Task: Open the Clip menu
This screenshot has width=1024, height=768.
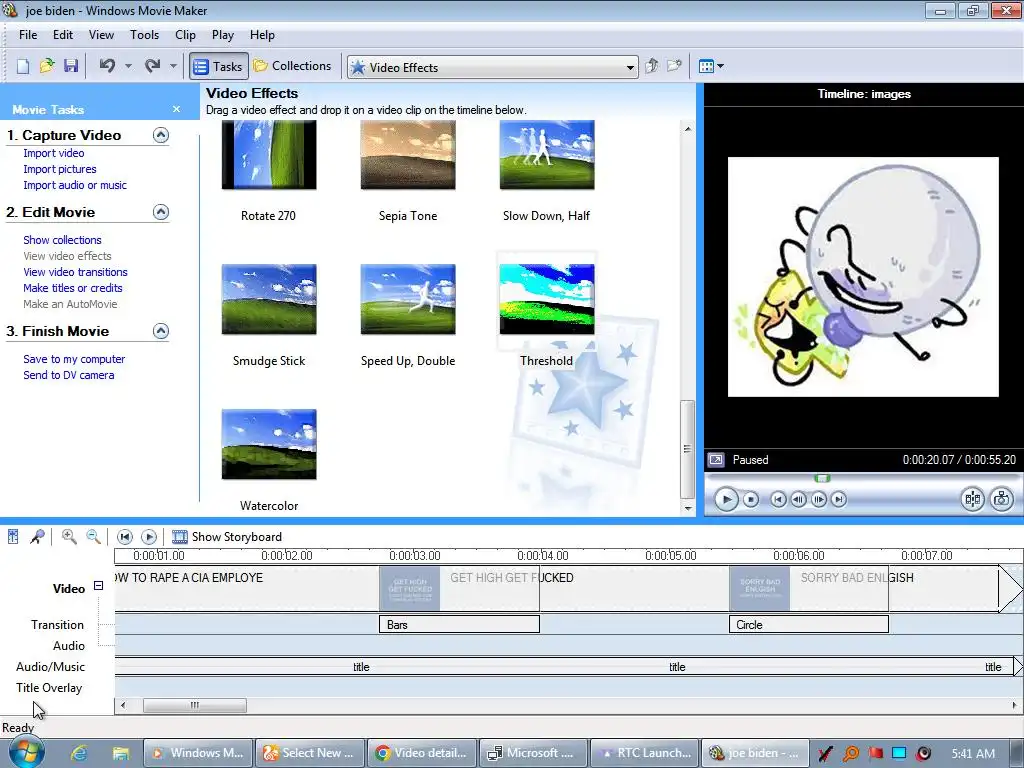Action: tap(185, 35)
